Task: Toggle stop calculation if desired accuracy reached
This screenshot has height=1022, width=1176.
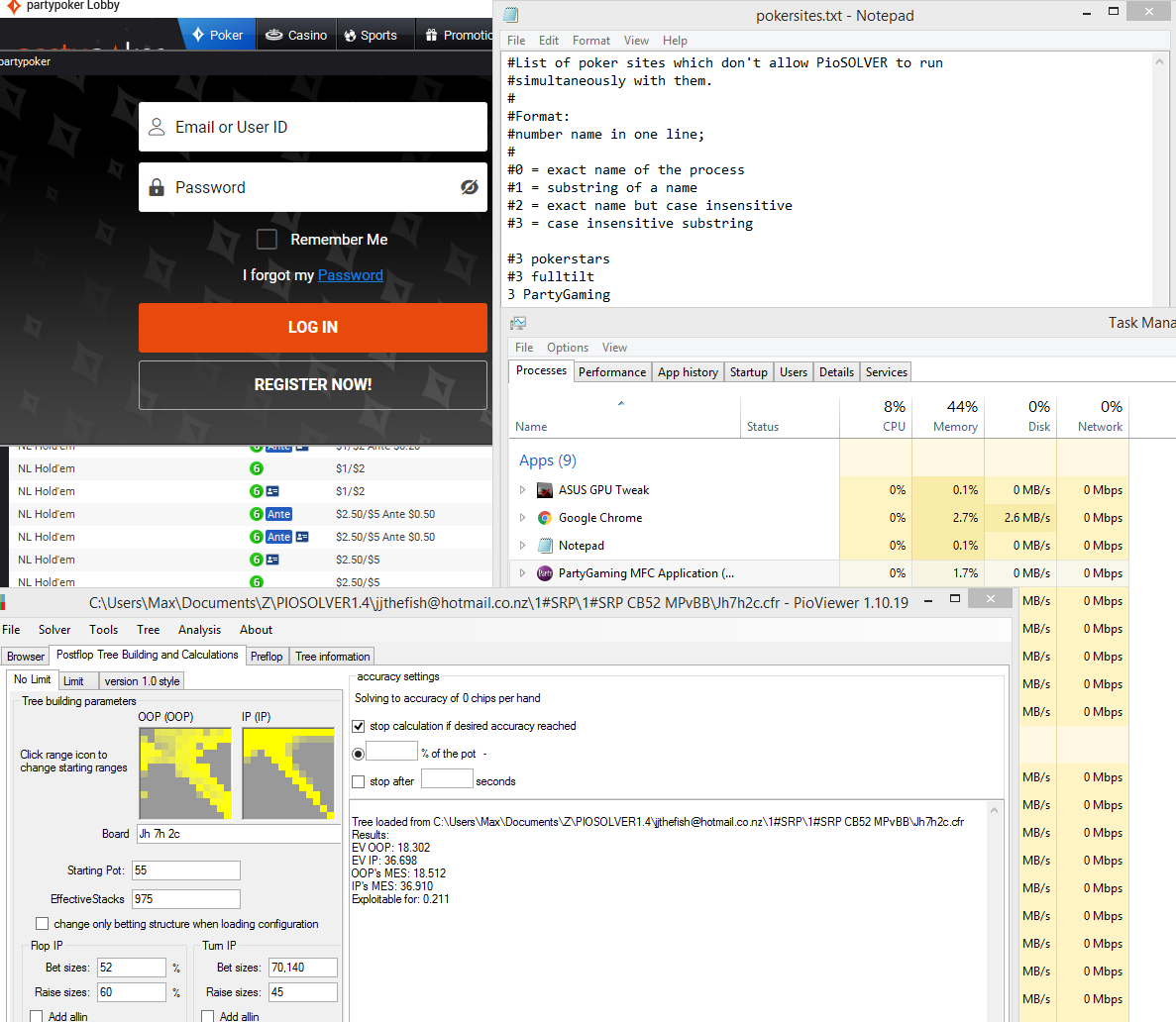Action: coord(359,727)
